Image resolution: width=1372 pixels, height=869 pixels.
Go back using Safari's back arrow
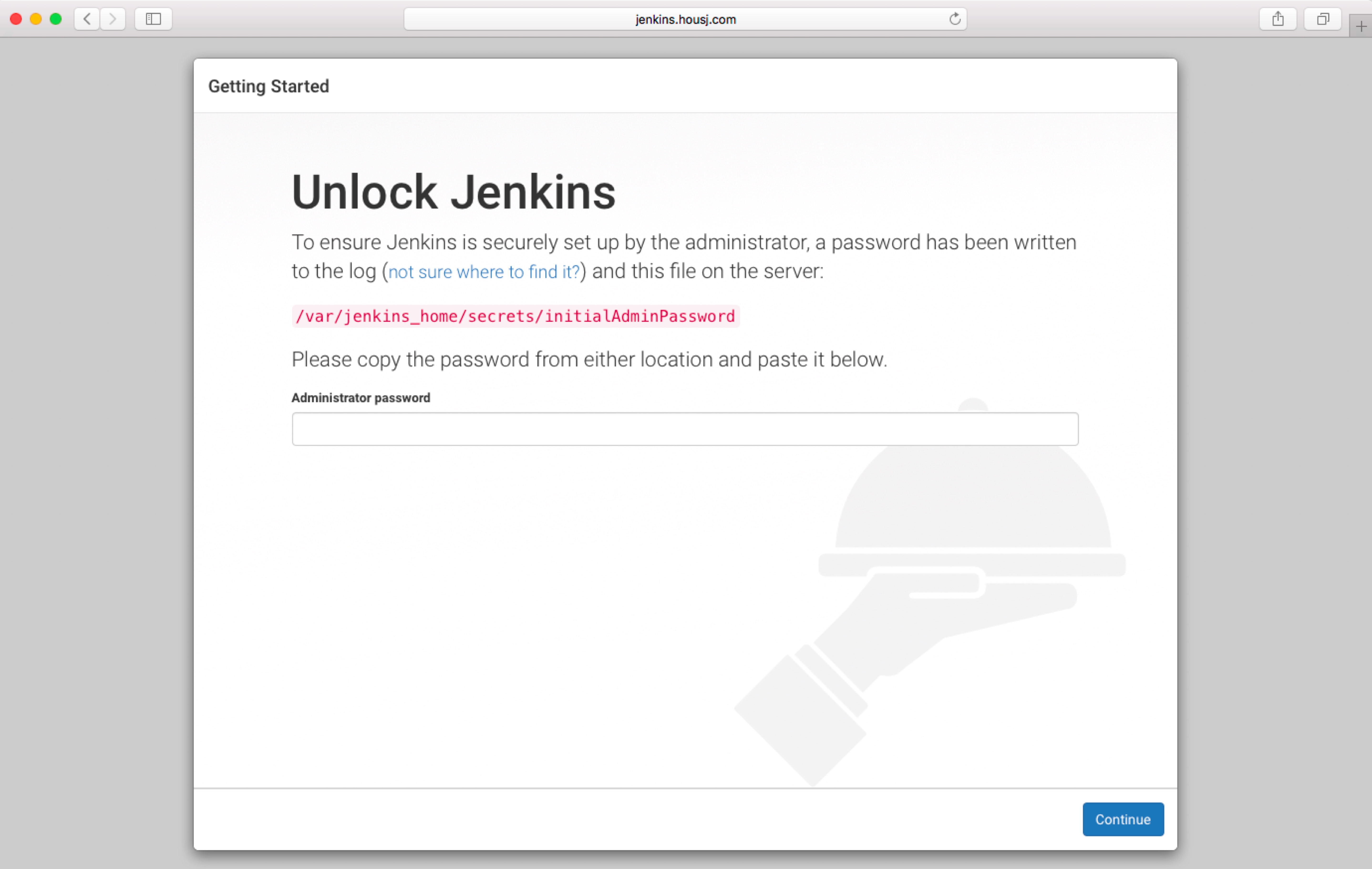tap(87, 19)
